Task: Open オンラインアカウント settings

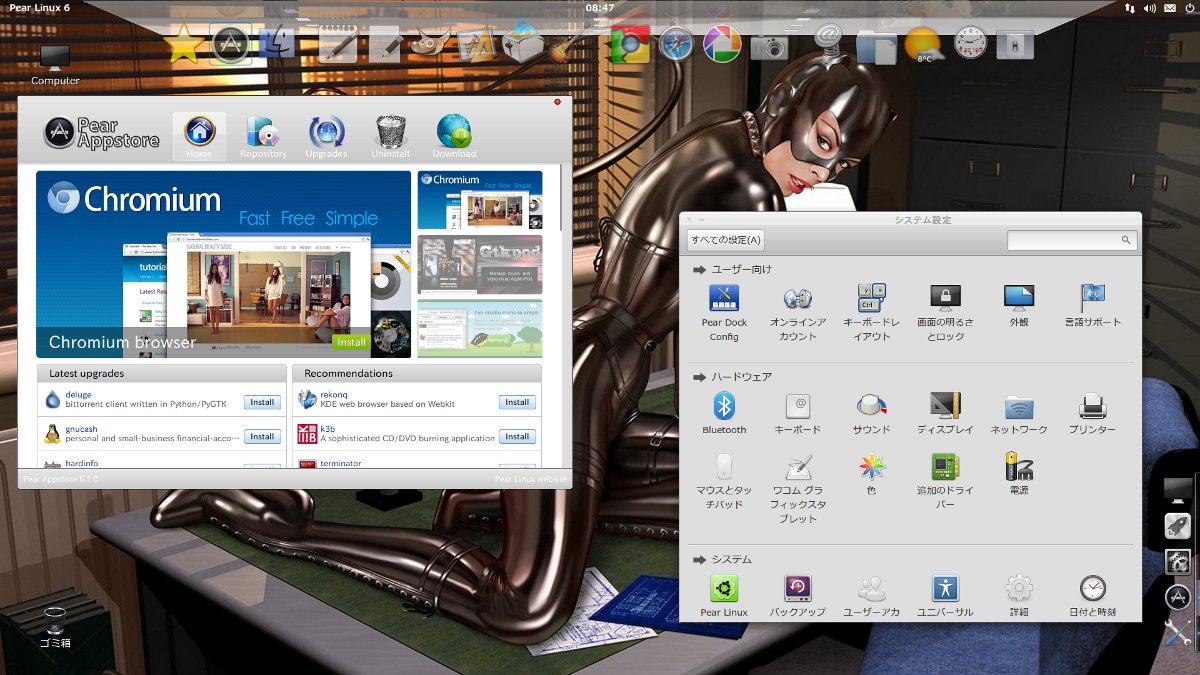Action: (x=798, y=312)
